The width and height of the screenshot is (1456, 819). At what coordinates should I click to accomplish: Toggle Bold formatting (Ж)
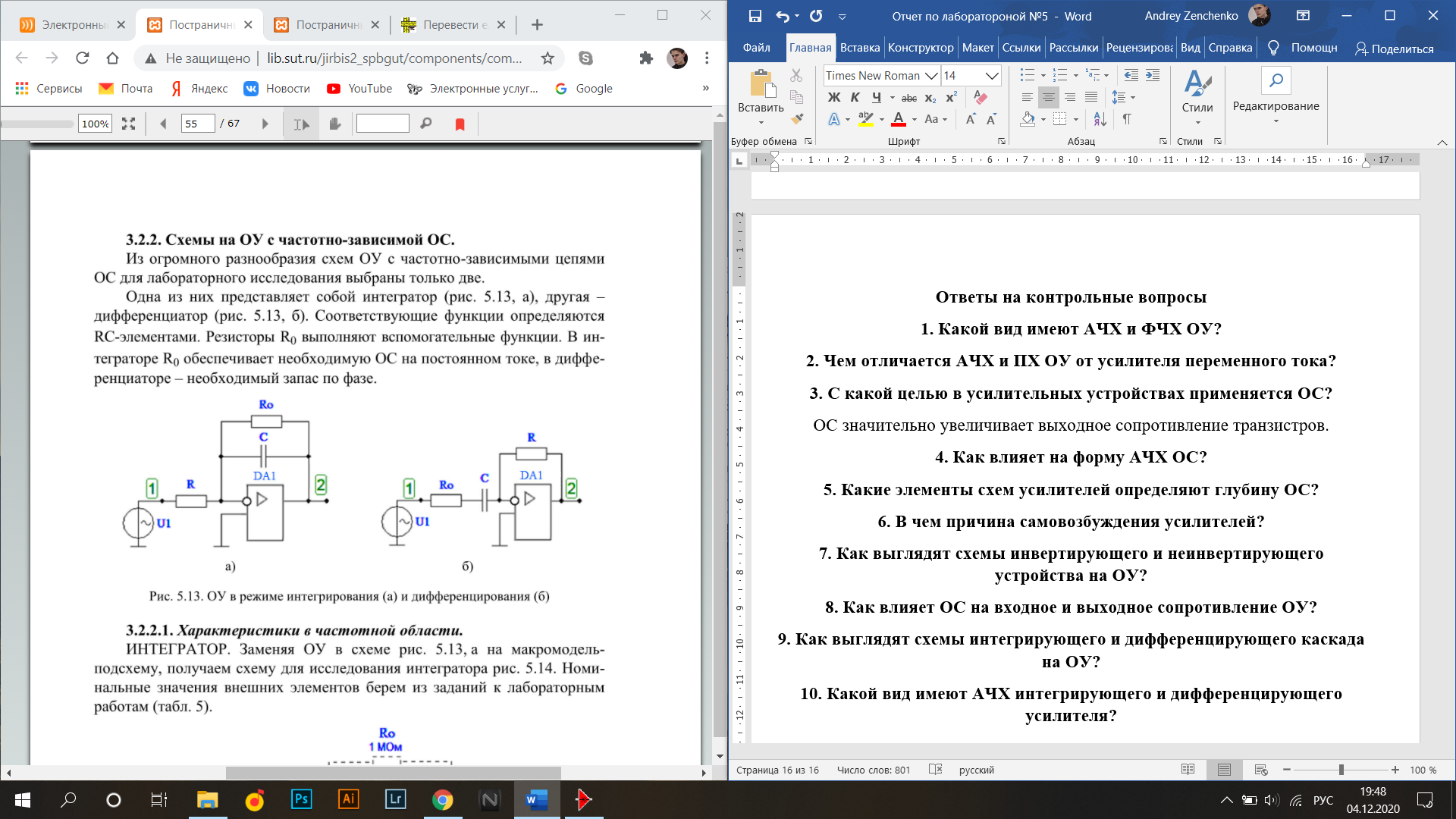pos(834,97)
